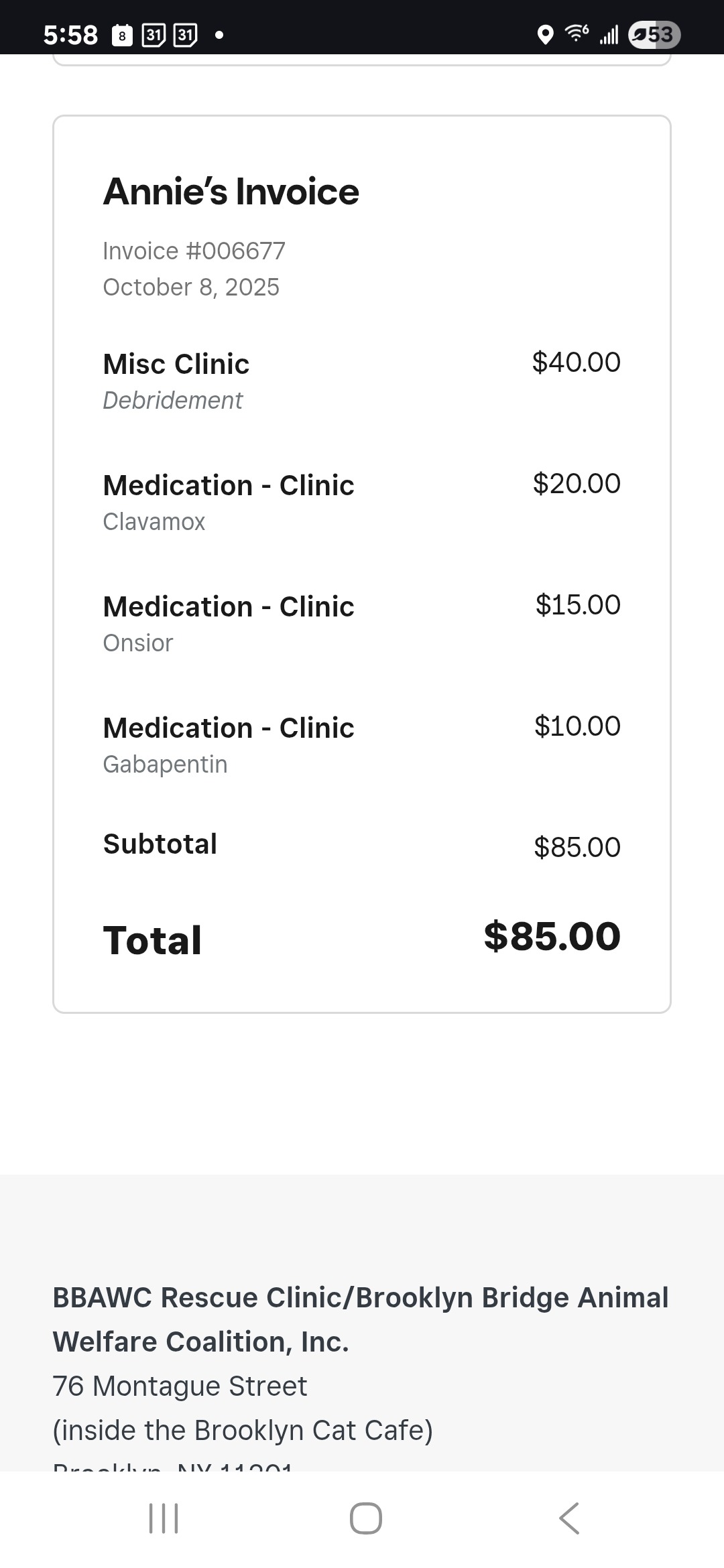Tap the Debridement description text

pyautogui.click(x=172, y=400)
